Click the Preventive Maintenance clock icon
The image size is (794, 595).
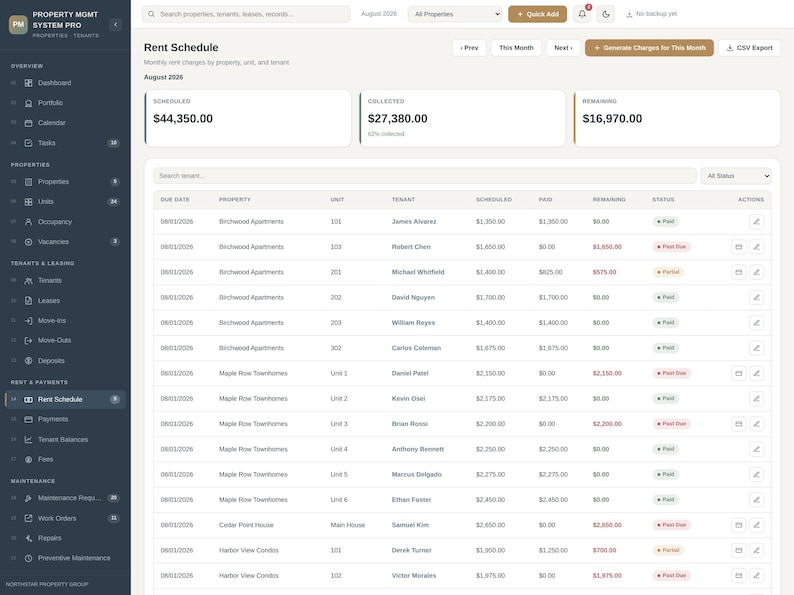pyautogui.click(x=28, y=558)
